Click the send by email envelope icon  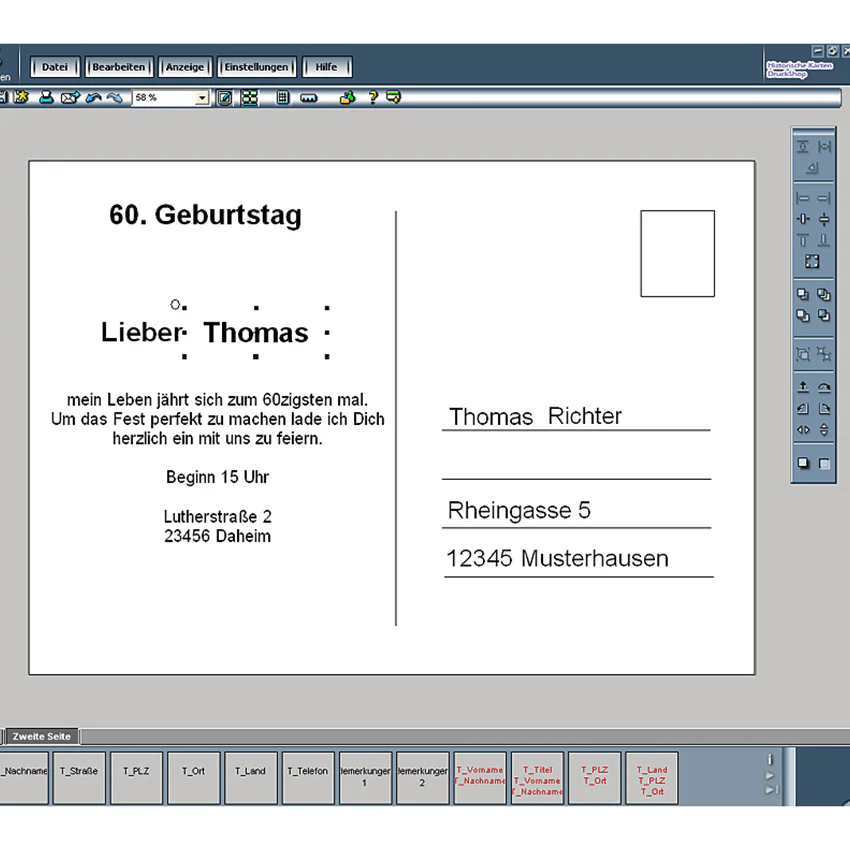(70, 98)
